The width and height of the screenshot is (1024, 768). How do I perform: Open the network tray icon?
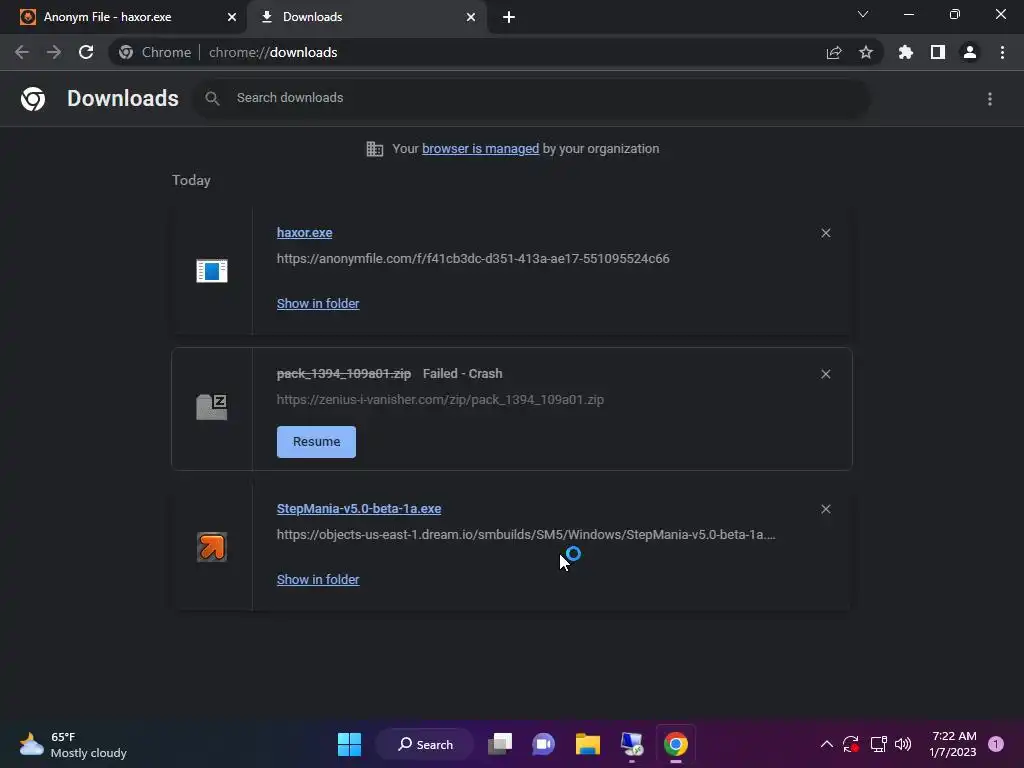(878, 744)
